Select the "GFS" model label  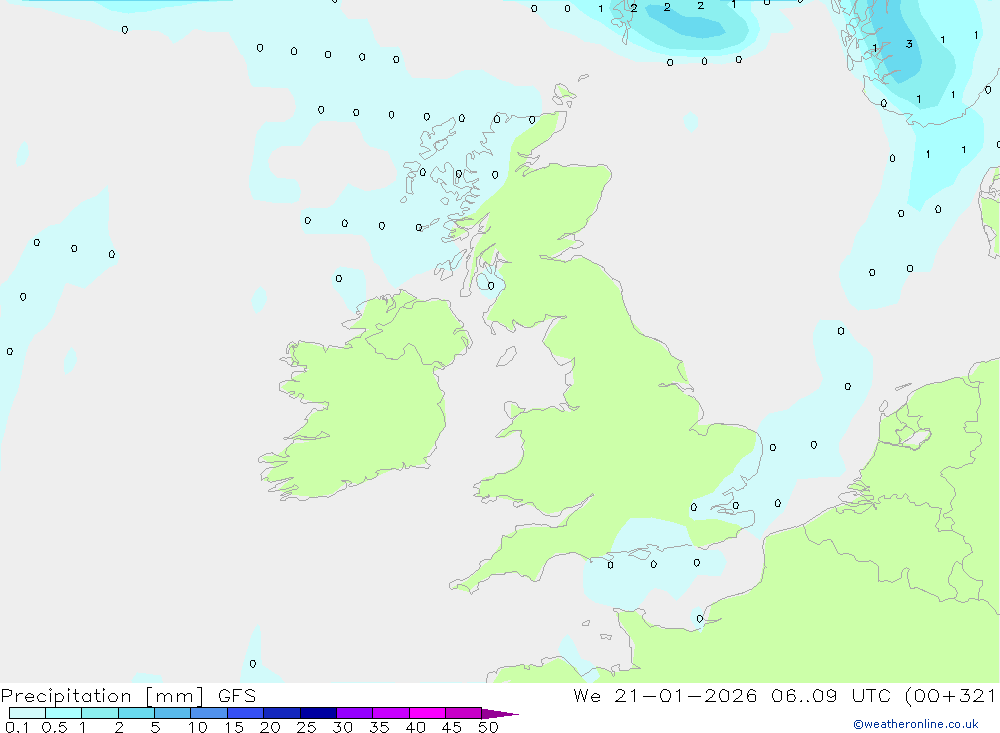tap(237, 696)
